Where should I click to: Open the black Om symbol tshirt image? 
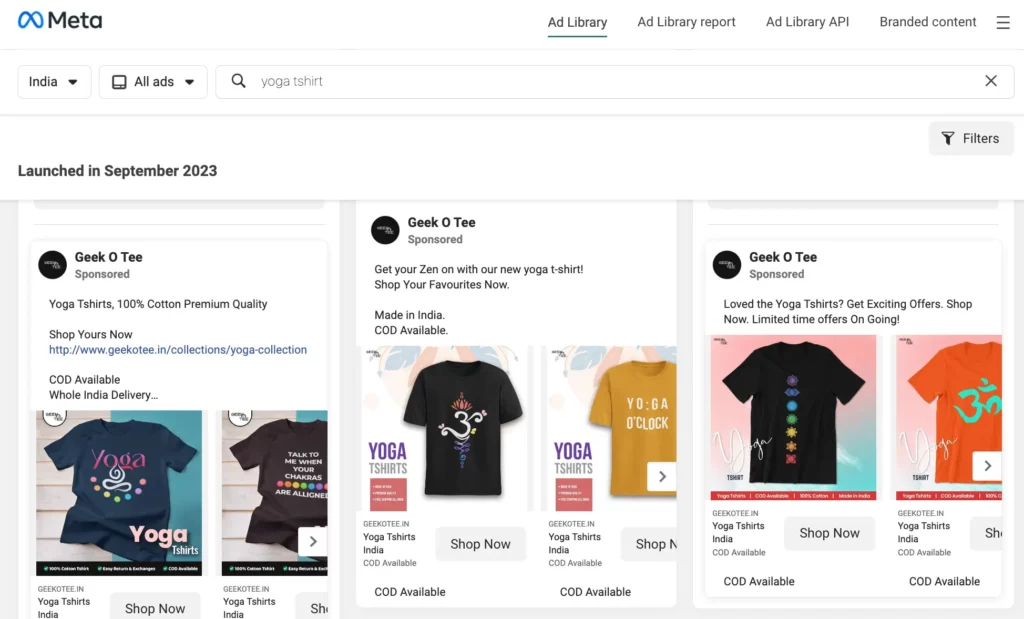point(445,428)
